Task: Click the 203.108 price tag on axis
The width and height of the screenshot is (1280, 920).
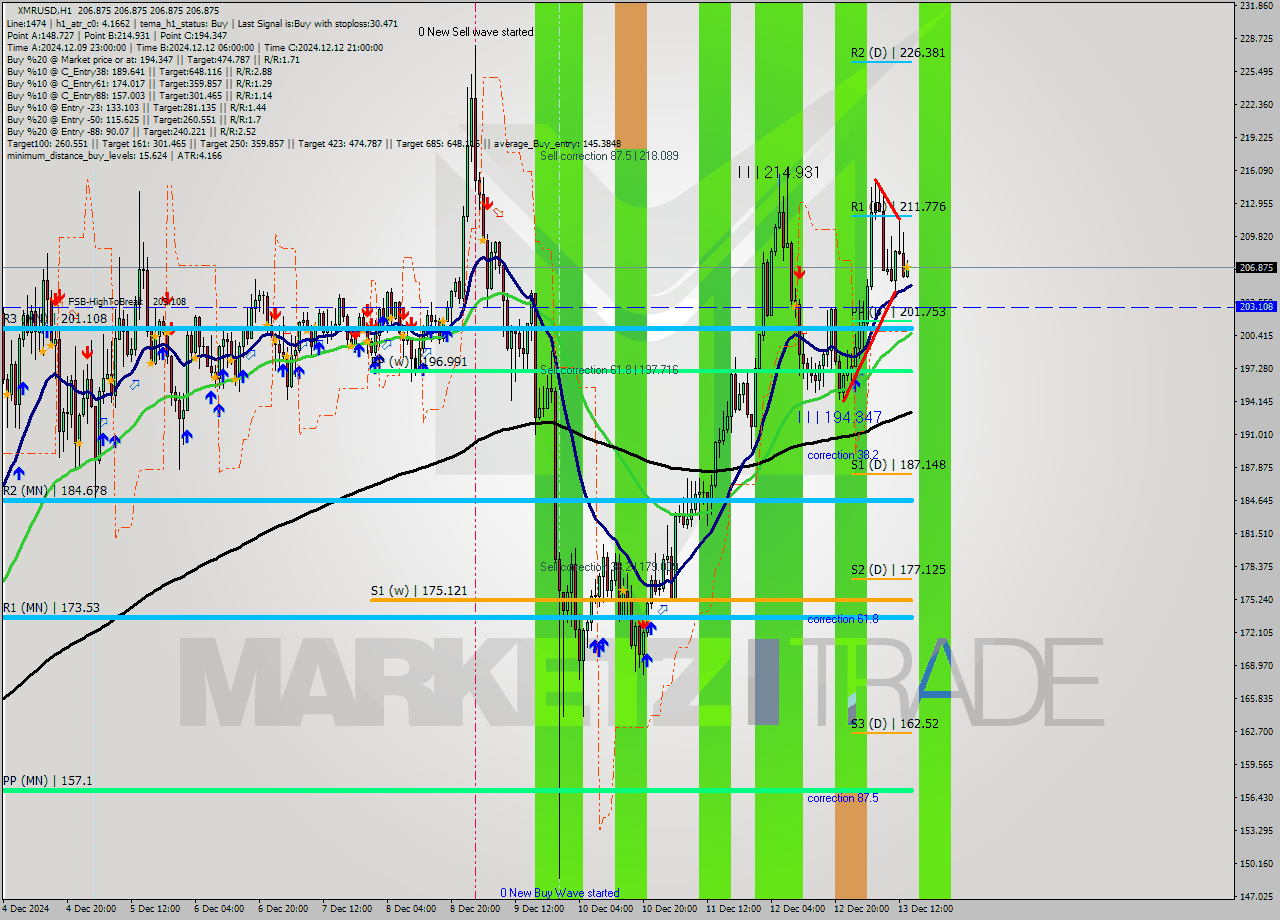Action: click(x=1256, y=306)
